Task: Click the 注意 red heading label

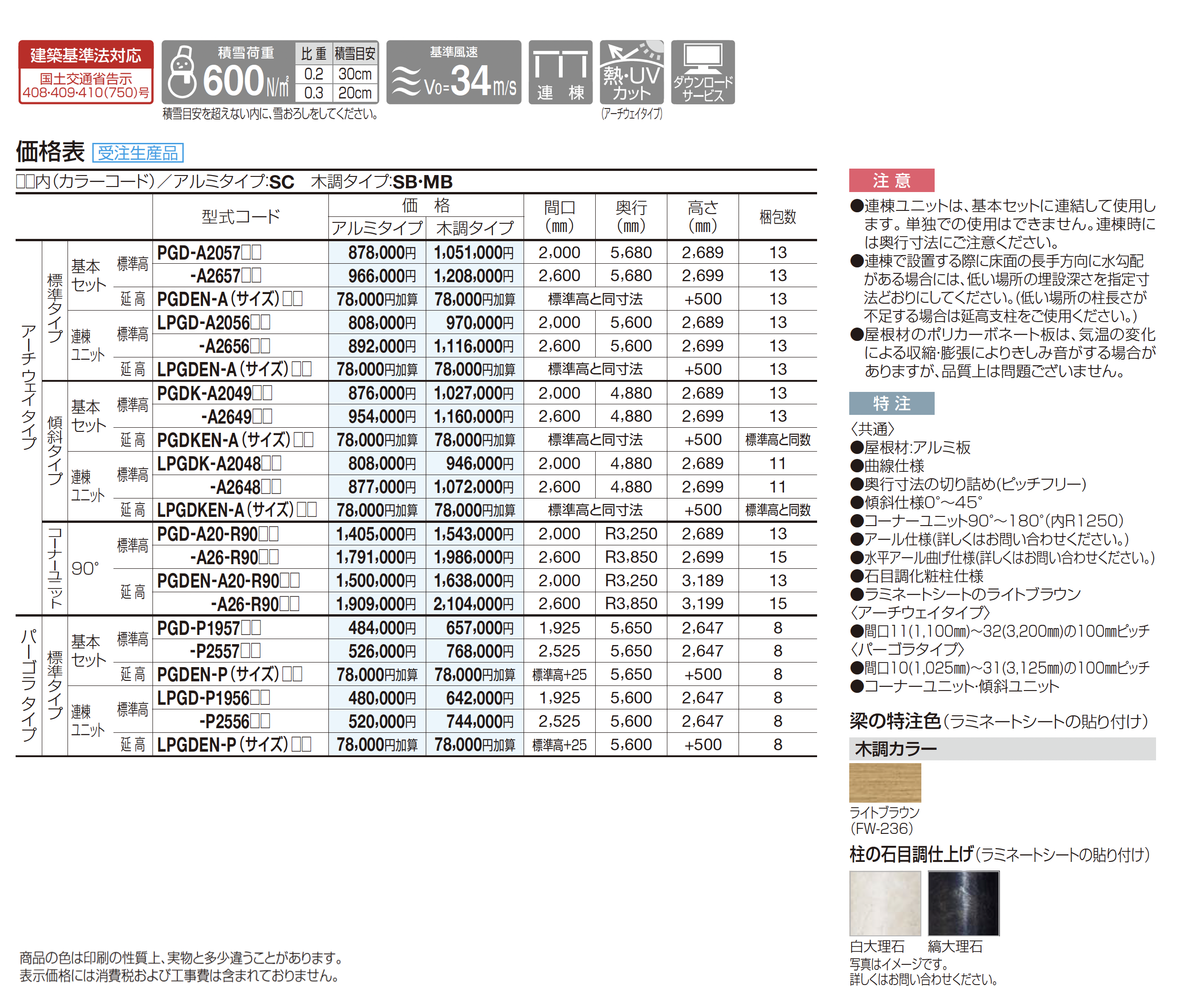Action: (x=891, y=181)
